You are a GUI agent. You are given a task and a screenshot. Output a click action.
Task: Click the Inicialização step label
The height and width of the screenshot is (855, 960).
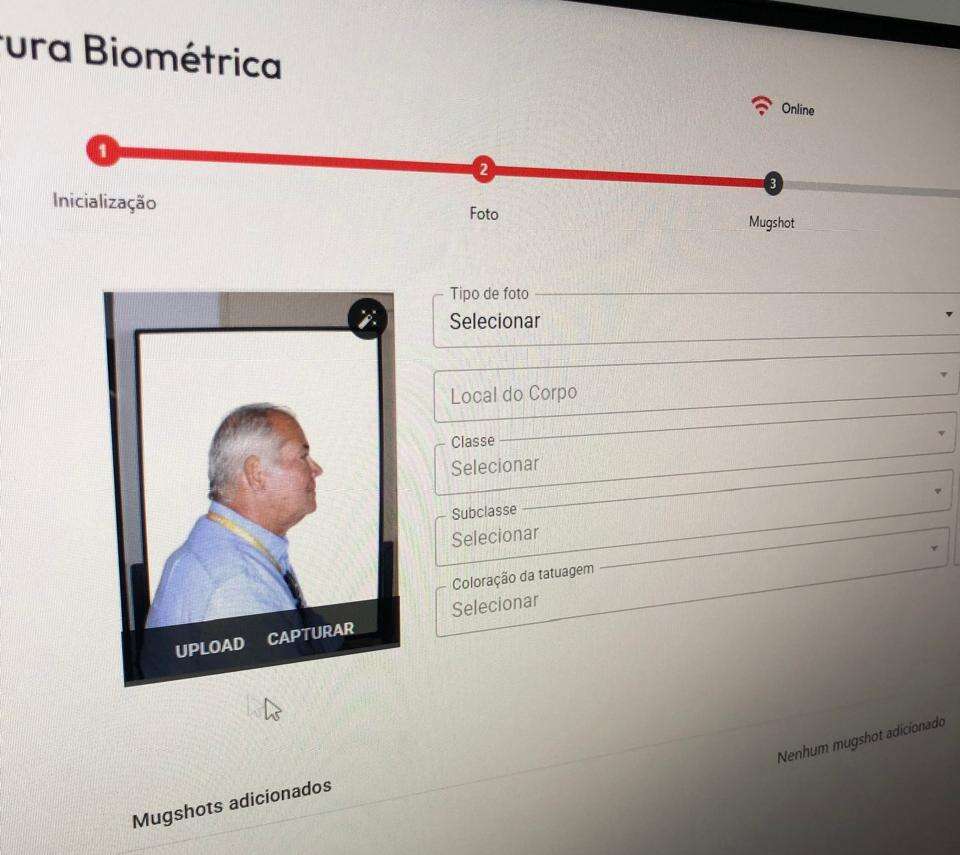click(x=104, y=202)
